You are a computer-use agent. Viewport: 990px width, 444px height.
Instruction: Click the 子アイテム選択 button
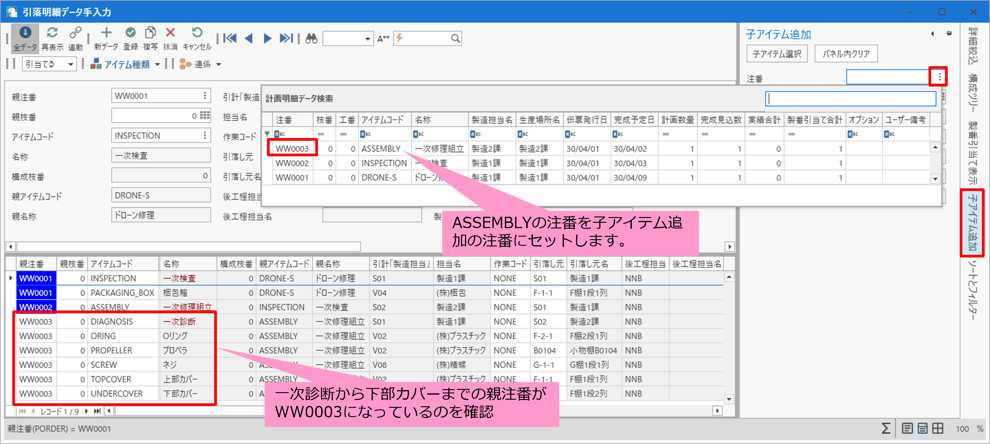pyautogui.click(x=776, y=54)
